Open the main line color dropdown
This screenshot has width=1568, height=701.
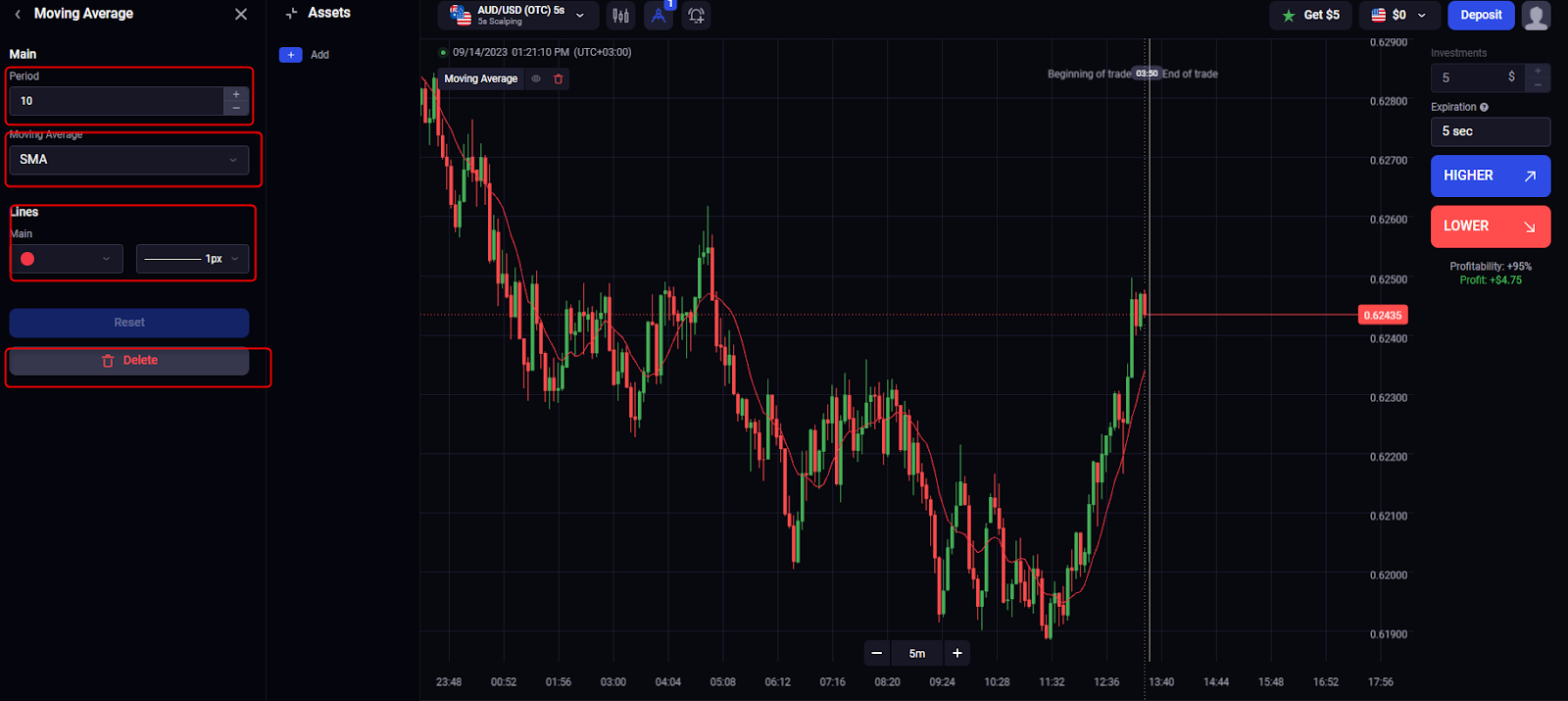(67, 259)
